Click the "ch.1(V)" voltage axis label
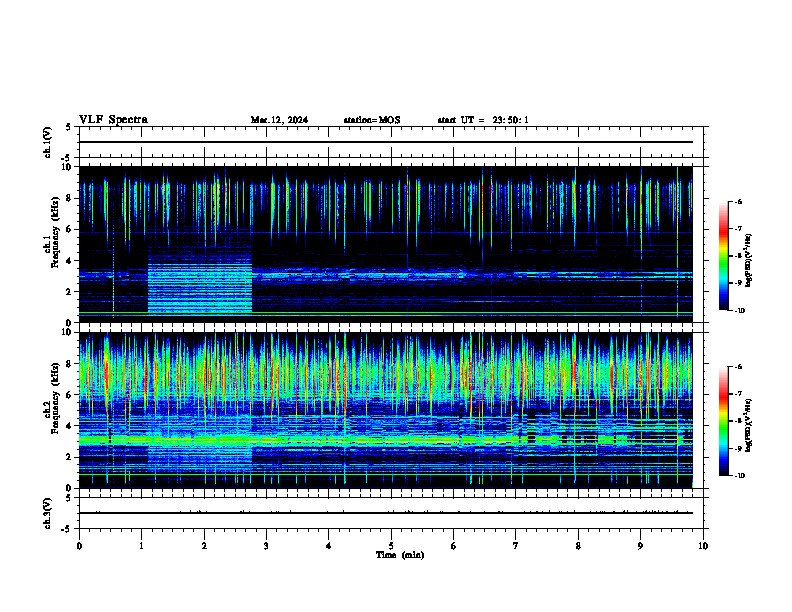The width and height of the screenshot is (792, 612). (48, 142)
